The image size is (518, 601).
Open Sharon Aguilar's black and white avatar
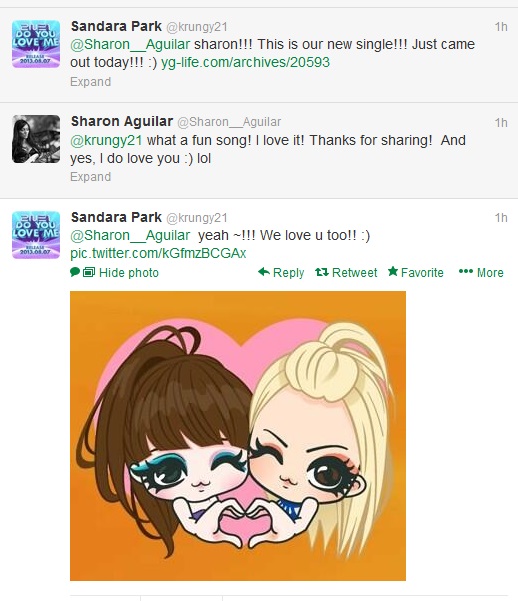(x=36, y=139)
